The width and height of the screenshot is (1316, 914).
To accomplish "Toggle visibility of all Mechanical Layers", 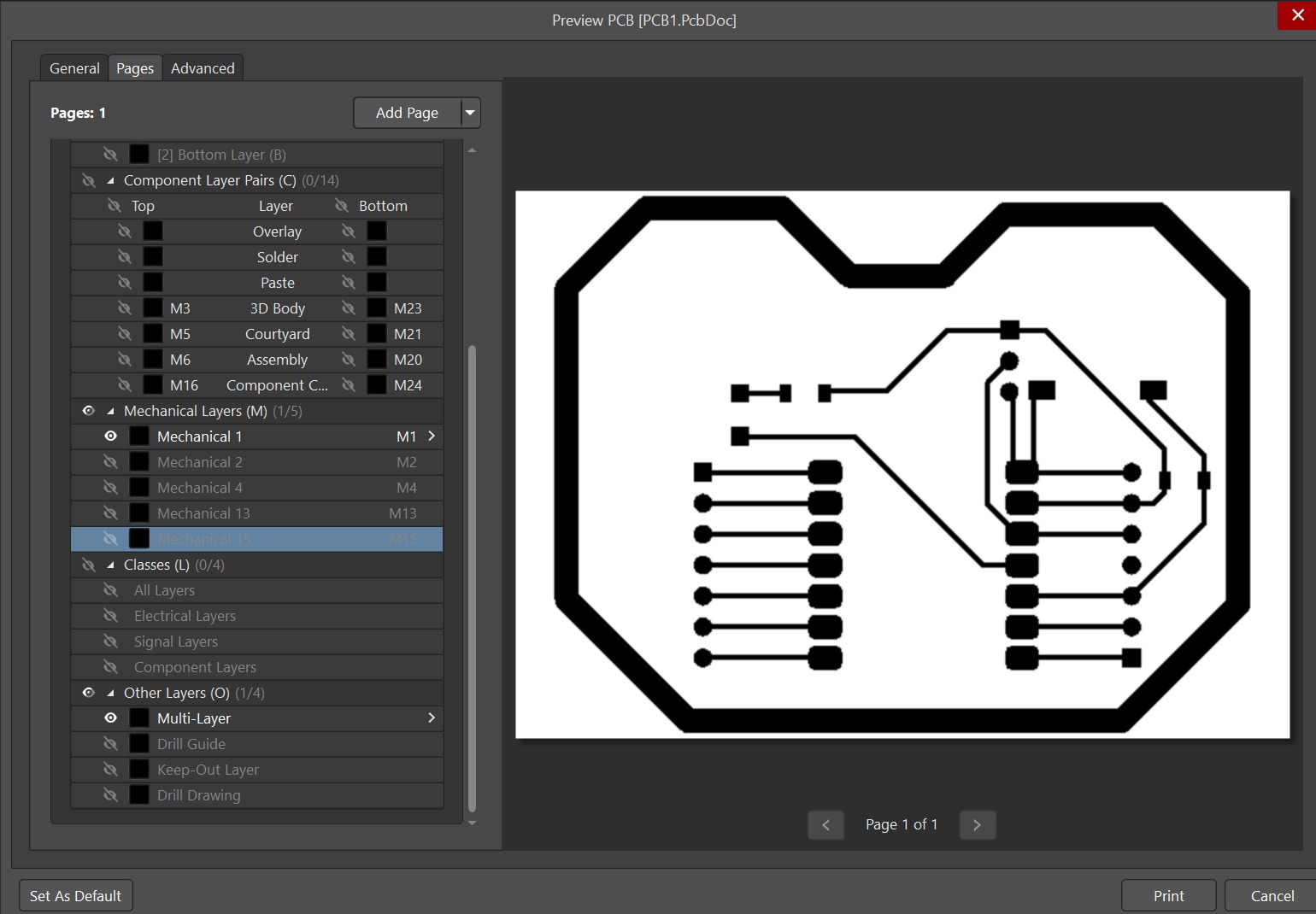I will [88, 411].
